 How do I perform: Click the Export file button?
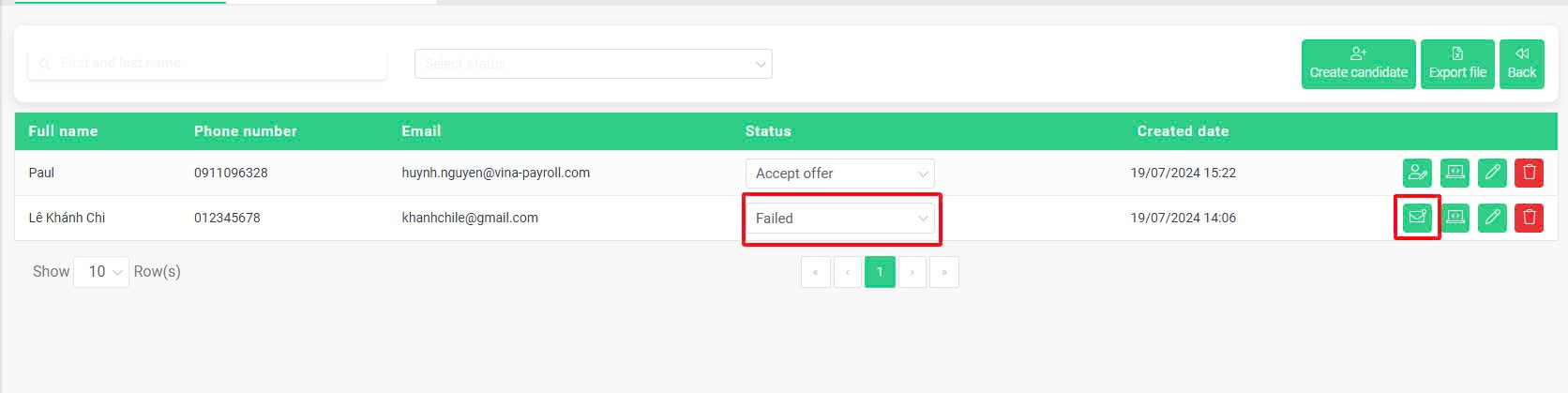click(x=1457, y=64)
